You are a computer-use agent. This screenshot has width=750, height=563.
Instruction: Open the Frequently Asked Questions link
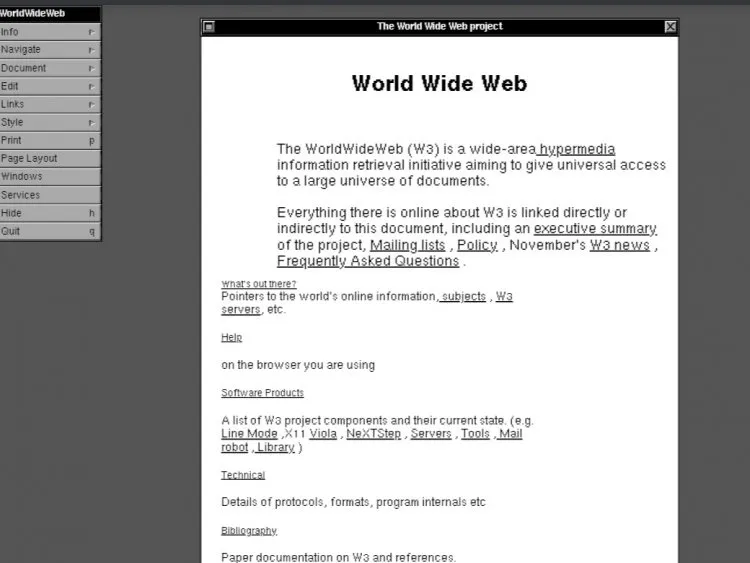[367, 261]
